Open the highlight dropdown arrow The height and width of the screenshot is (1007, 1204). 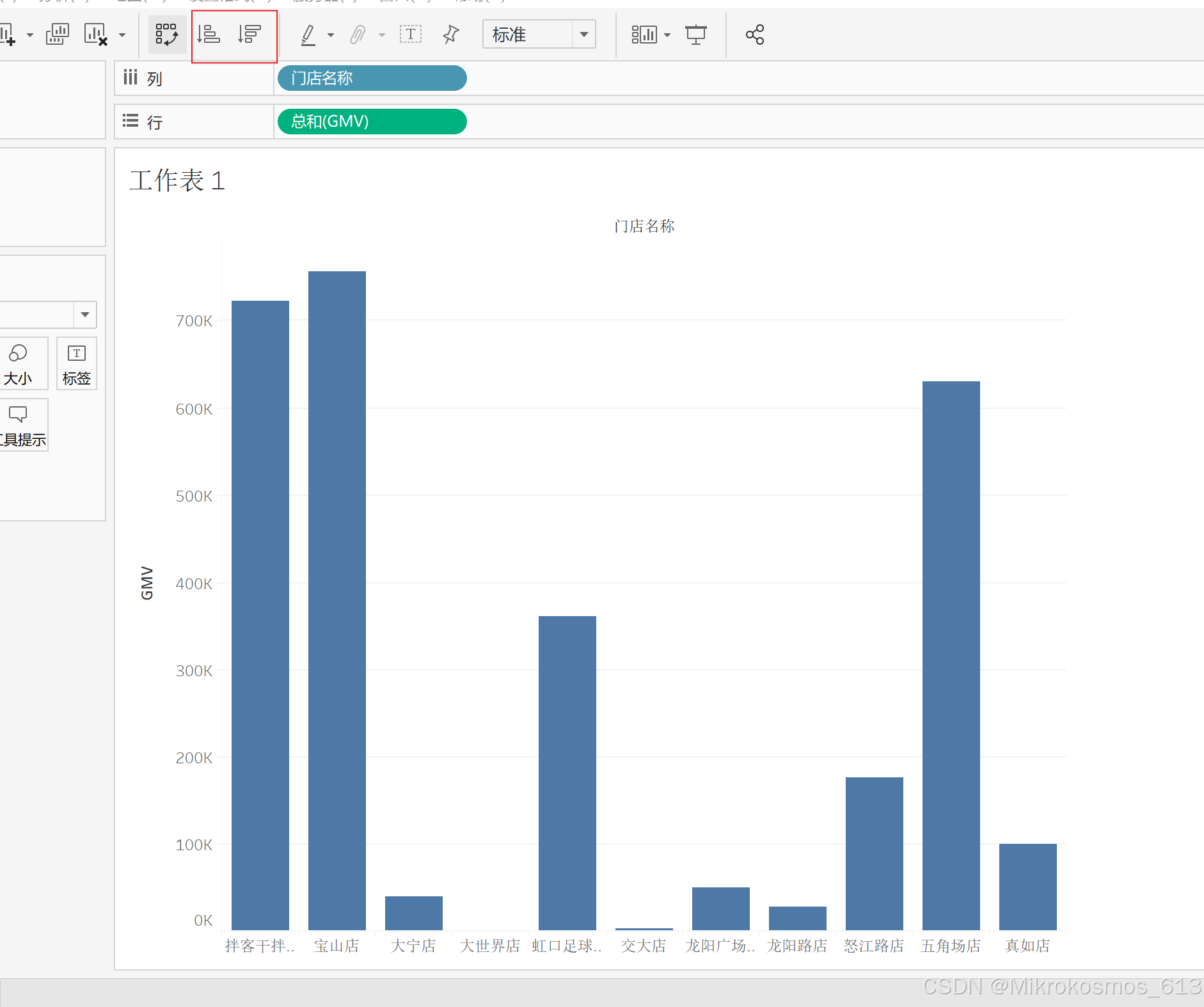(331, 35)
